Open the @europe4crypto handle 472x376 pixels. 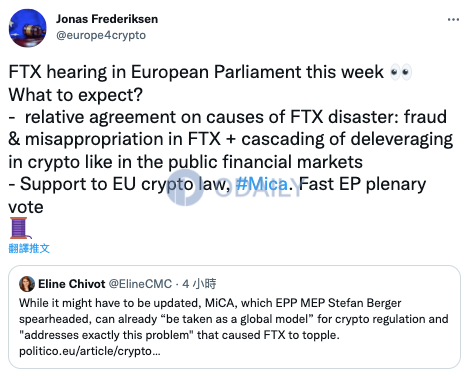101,35
